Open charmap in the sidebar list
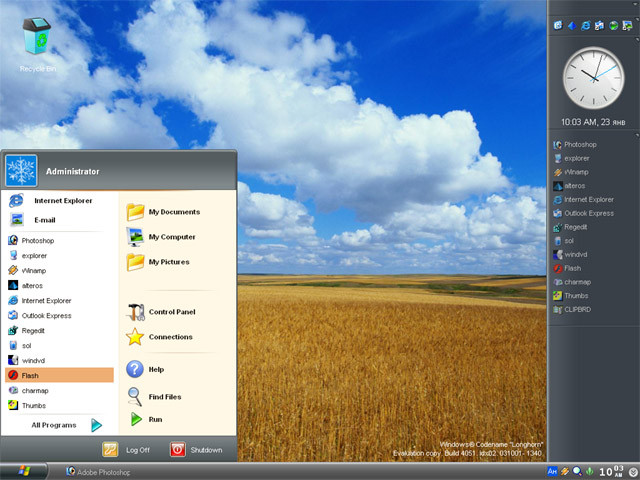The width and height of the screenshot is (640, 480). (x=572, y=282)
